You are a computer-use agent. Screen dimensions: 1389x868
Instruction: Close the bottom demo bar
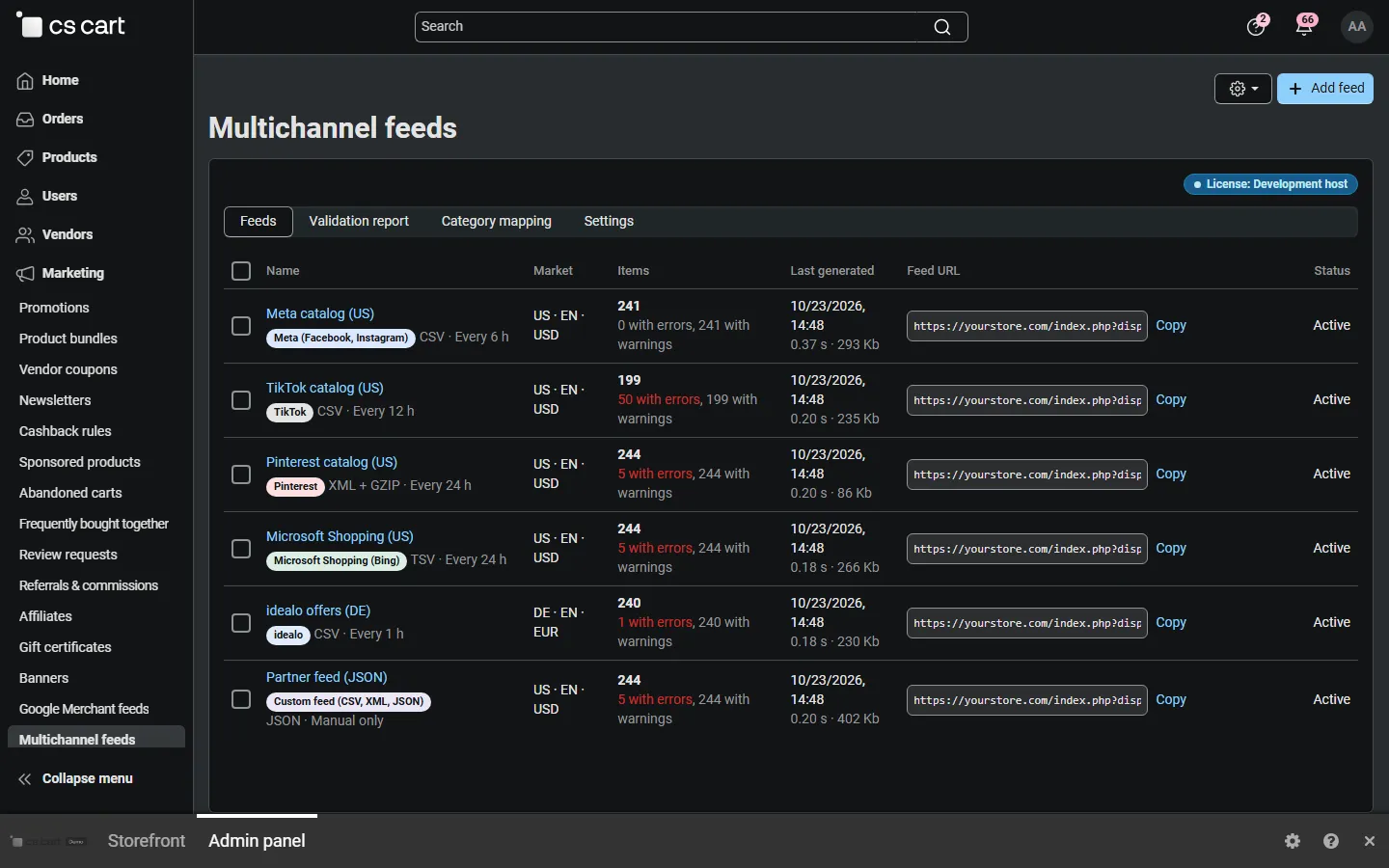pyautogui.click(x=1370, y=841)
